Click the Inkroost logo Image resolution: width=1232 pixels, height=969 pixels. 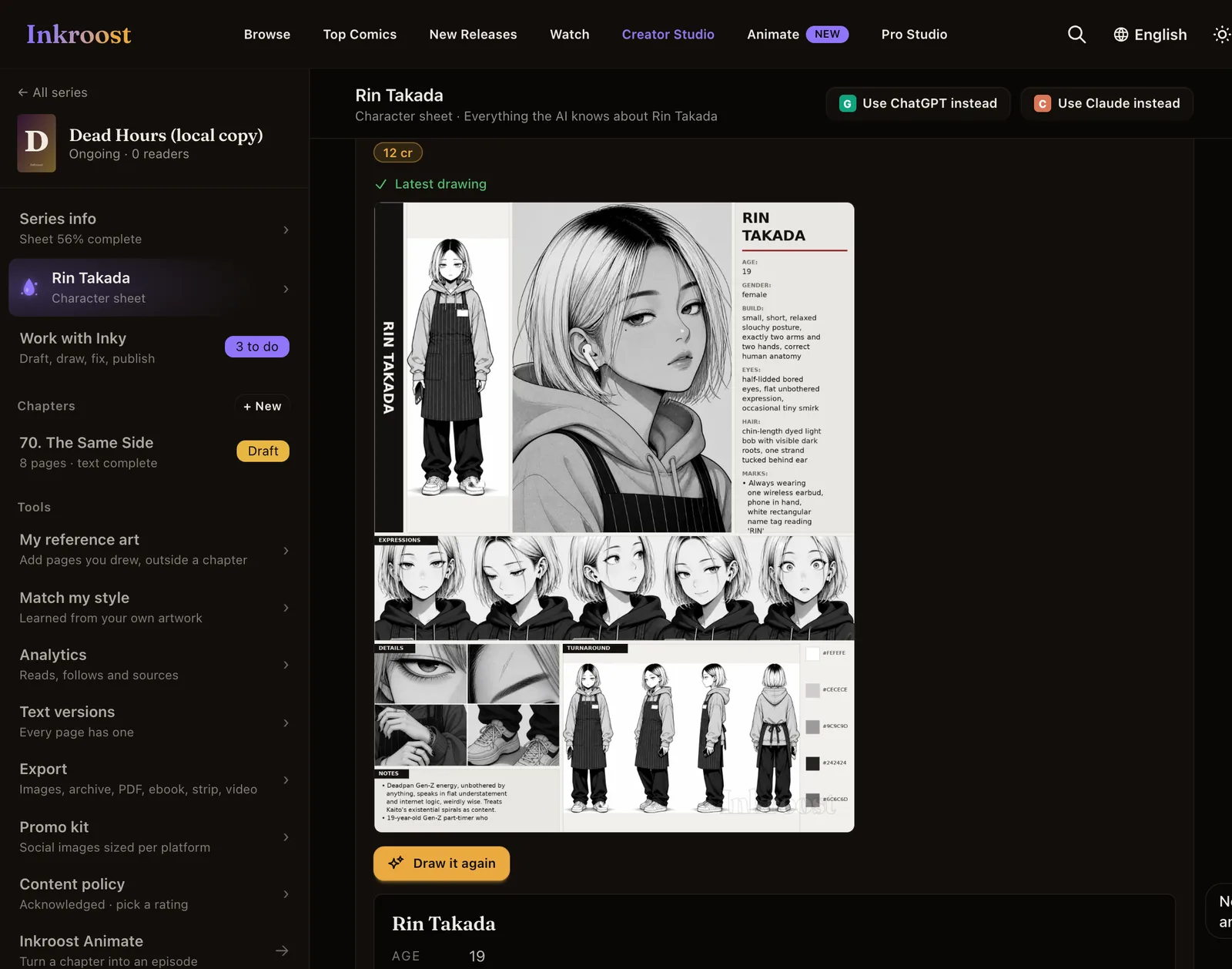pyautogui.click(x=79, y=34)
